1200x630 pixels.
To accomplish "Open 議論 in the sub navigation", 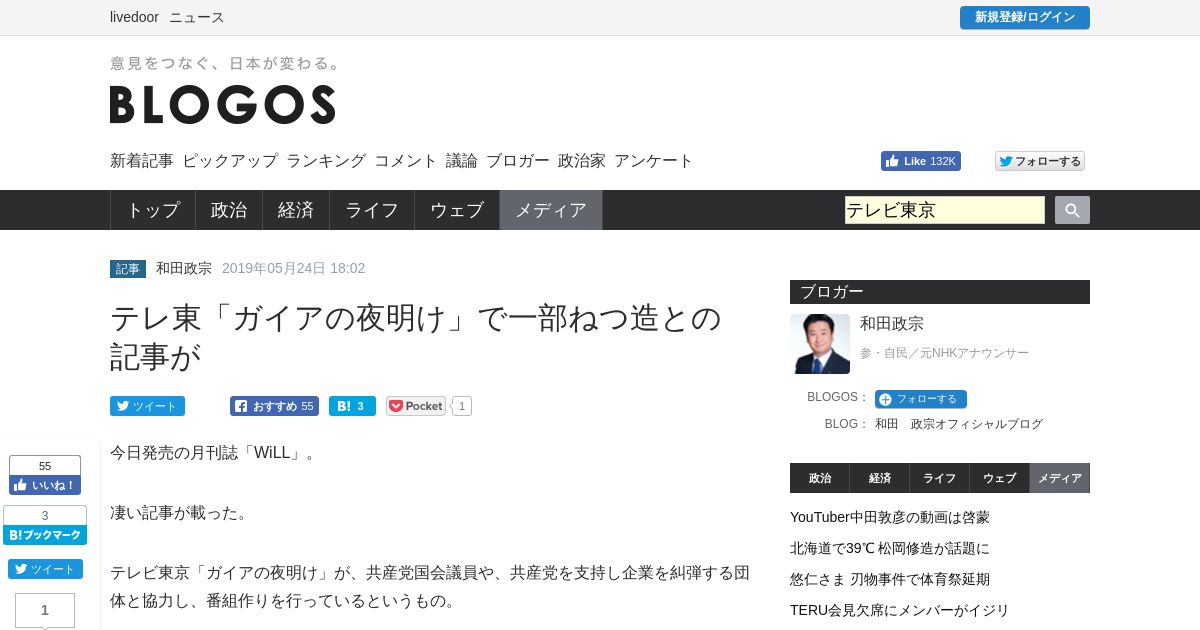I will [462, 160].
